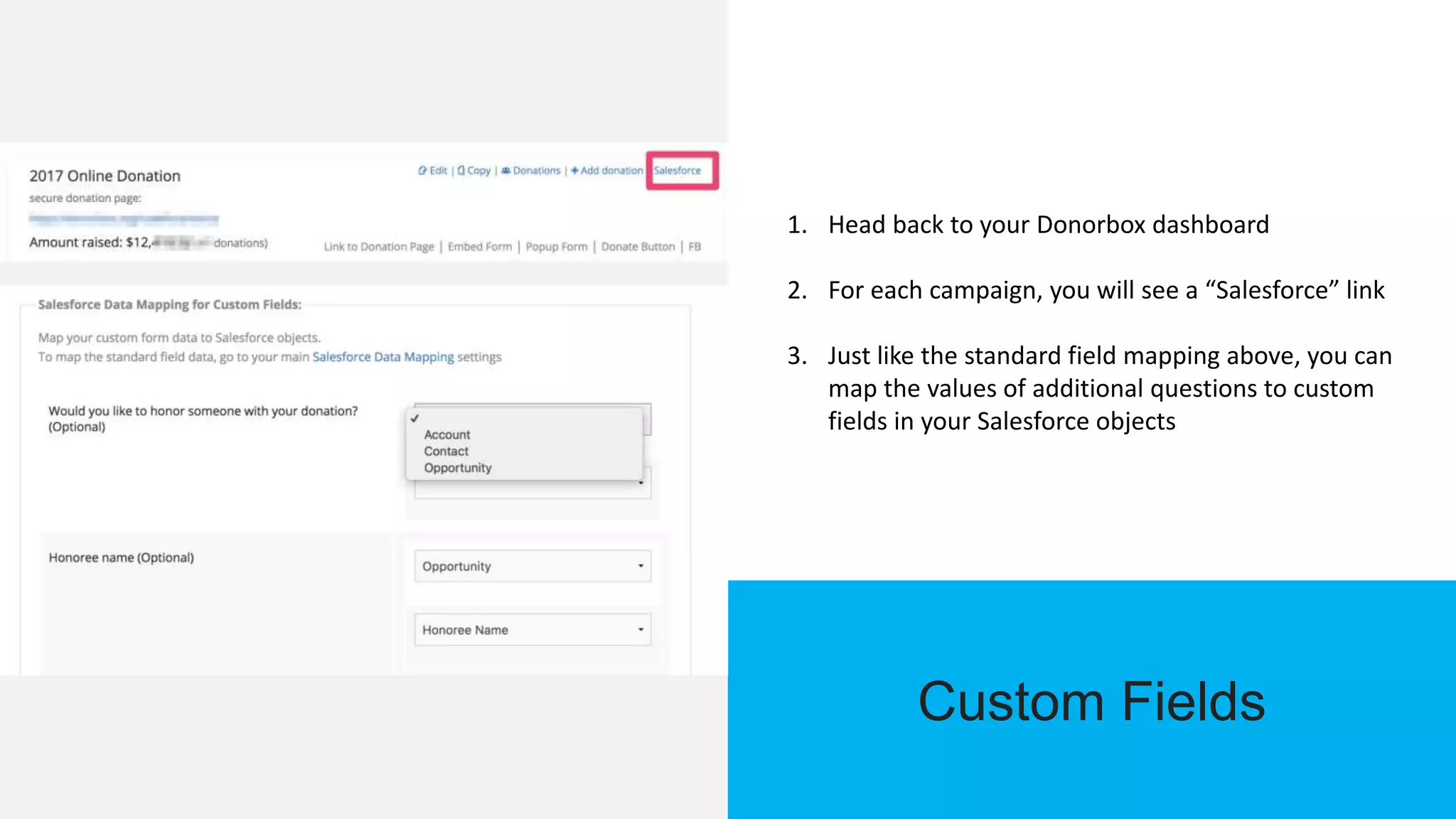Select Opportunity from the open dropdown list

tap(458, 468)
